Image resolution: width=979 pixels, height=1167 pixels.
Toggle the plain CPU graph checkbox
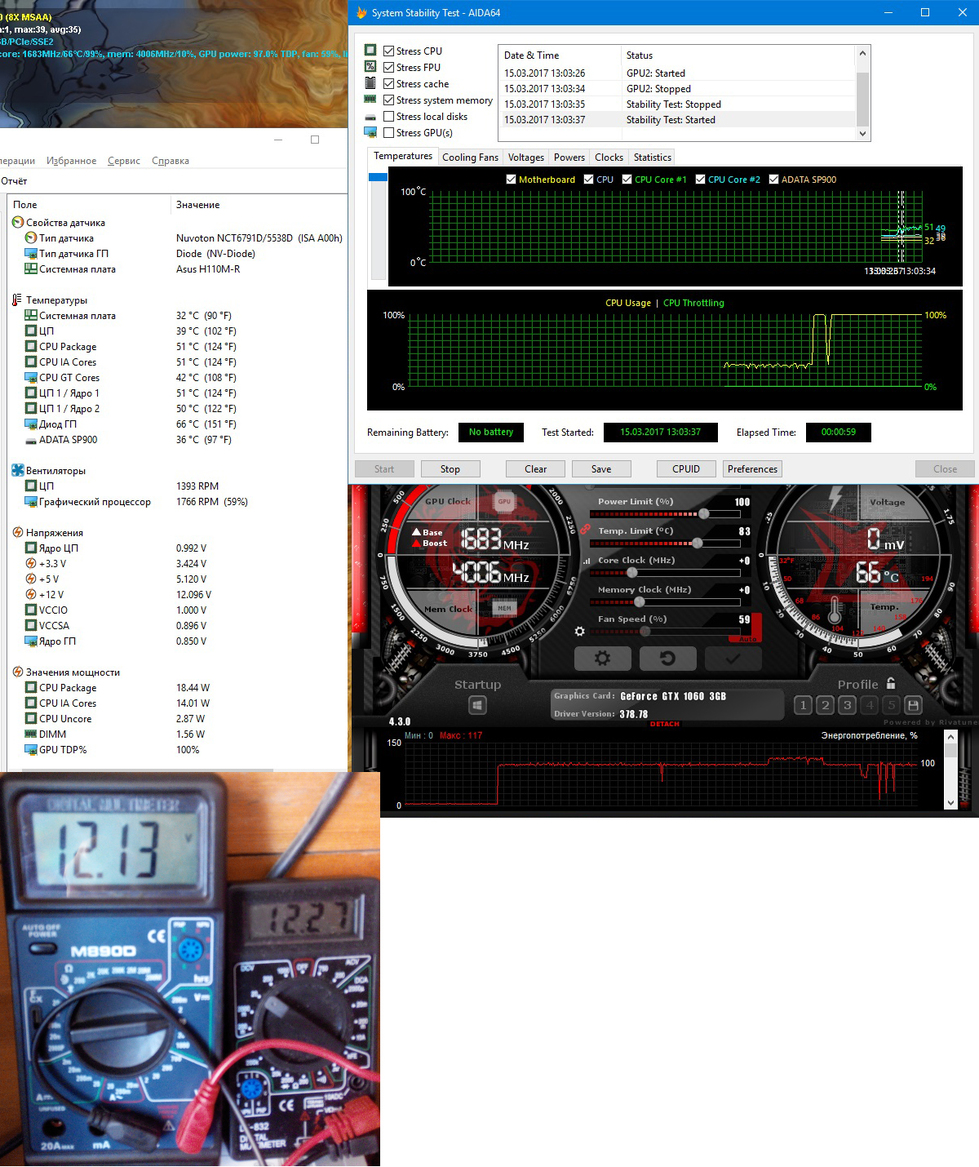tap(589, 179)
